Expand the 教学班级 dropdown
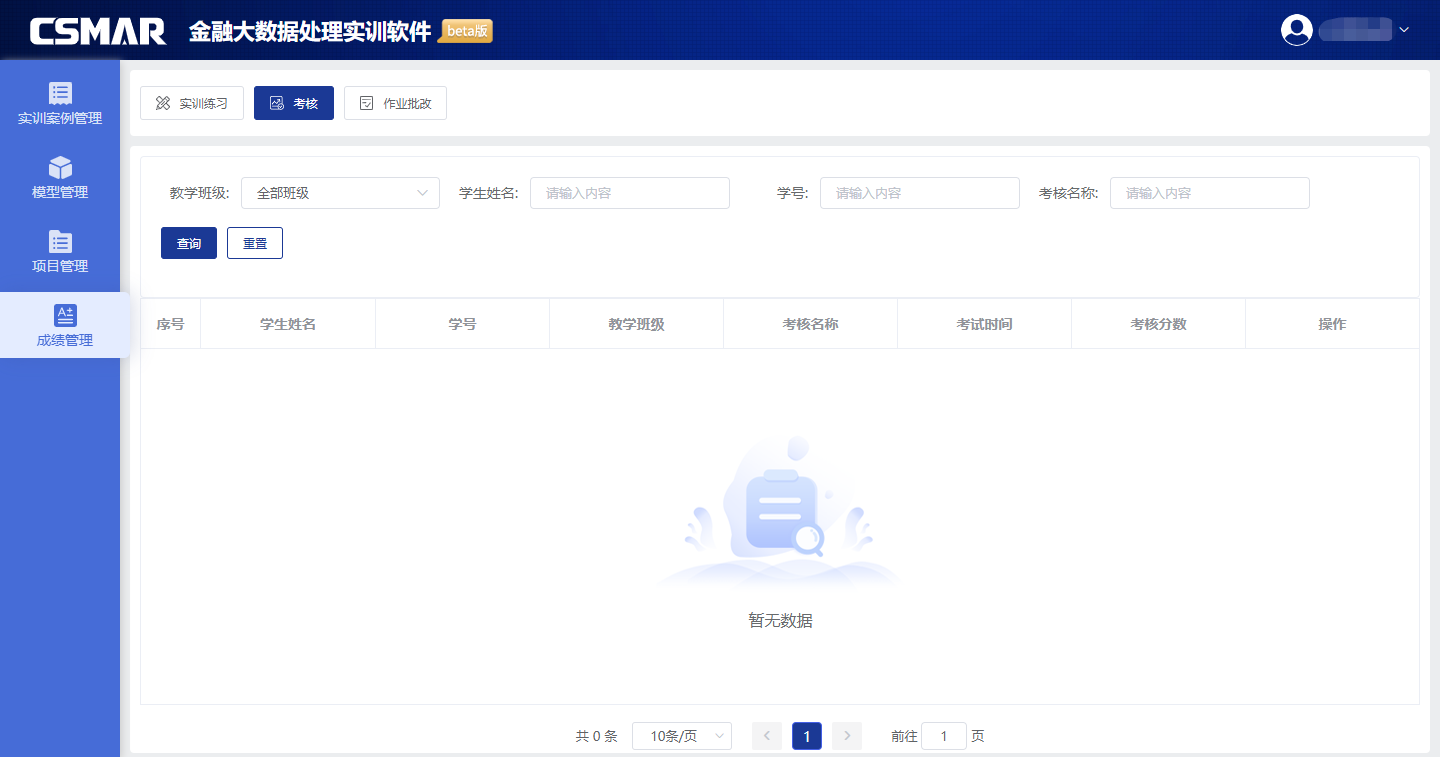This screenshot has height=757, width=1440. (340, 193)
